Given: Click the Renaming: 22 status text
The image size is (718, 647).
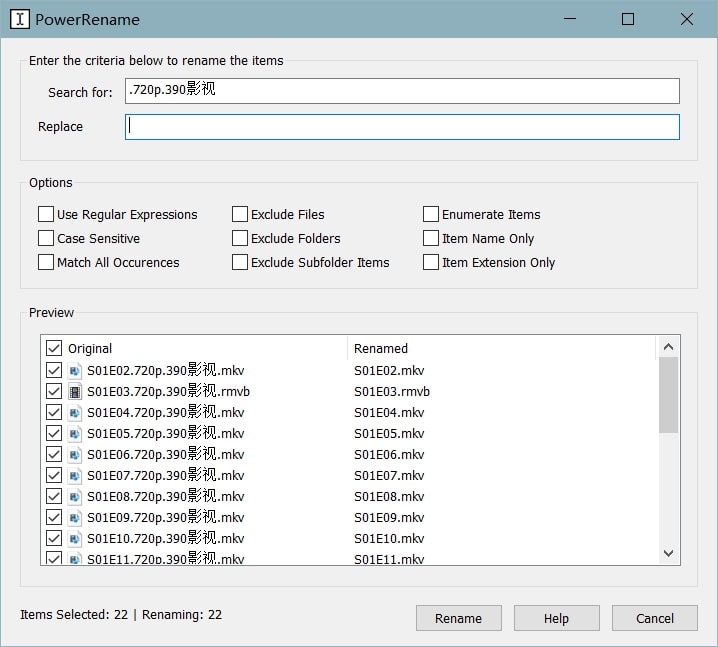Looking at the screenshot, I should tap(182, 614).
